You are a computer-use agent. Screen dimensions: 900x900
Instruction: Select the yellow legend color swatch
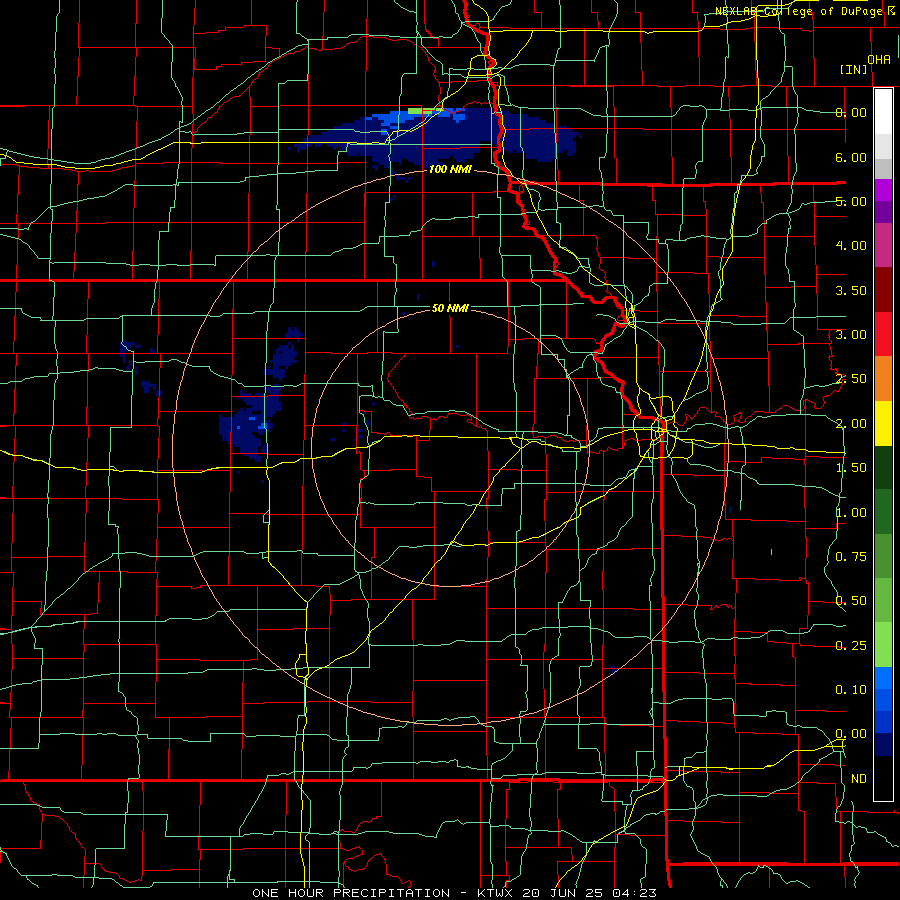(883, 423)
